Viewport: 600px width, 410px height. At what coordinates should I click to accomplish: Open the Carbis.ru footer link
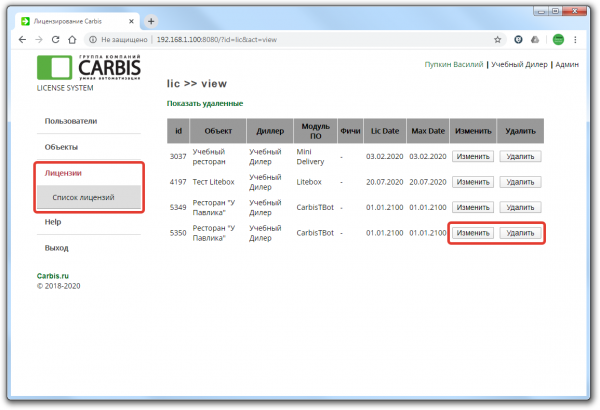pyautogui.click(x=55, y=274)
